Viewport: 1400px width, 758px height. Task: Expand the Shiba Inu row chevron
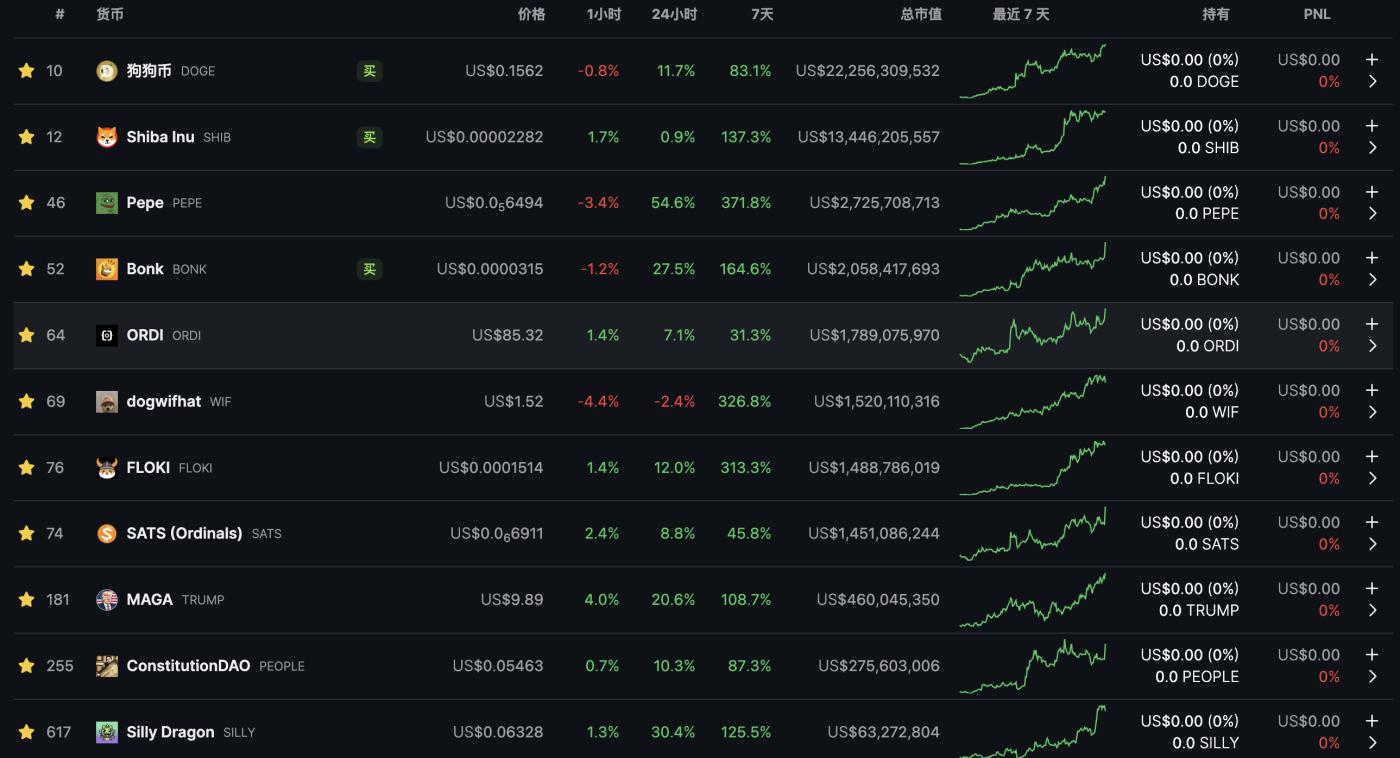point(1372,148)
